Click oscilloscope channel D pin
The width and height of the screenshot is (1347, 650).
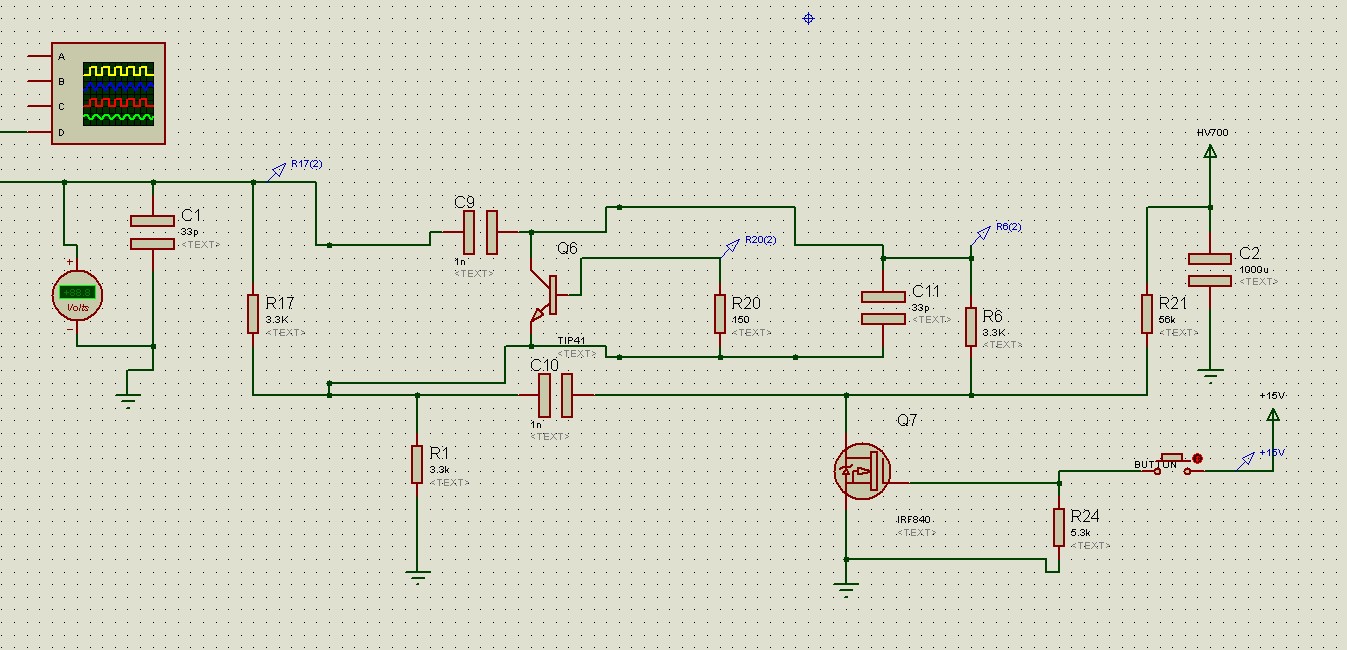40,131
